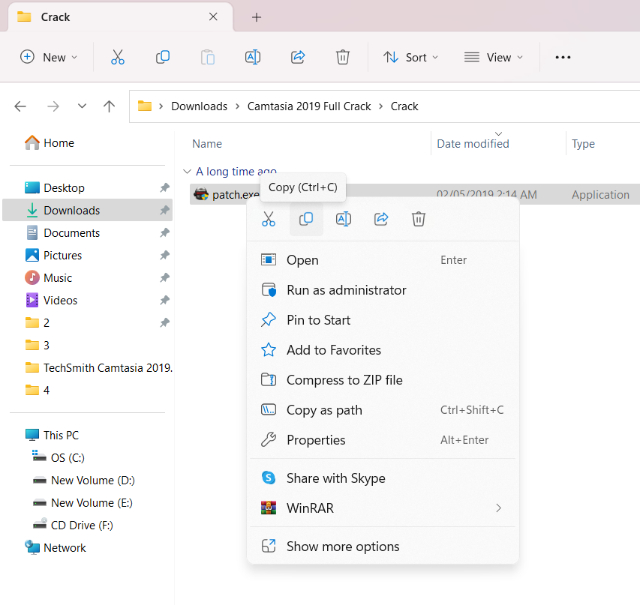Click Downloads in the address breadcrumb

[x=199, y=107]
